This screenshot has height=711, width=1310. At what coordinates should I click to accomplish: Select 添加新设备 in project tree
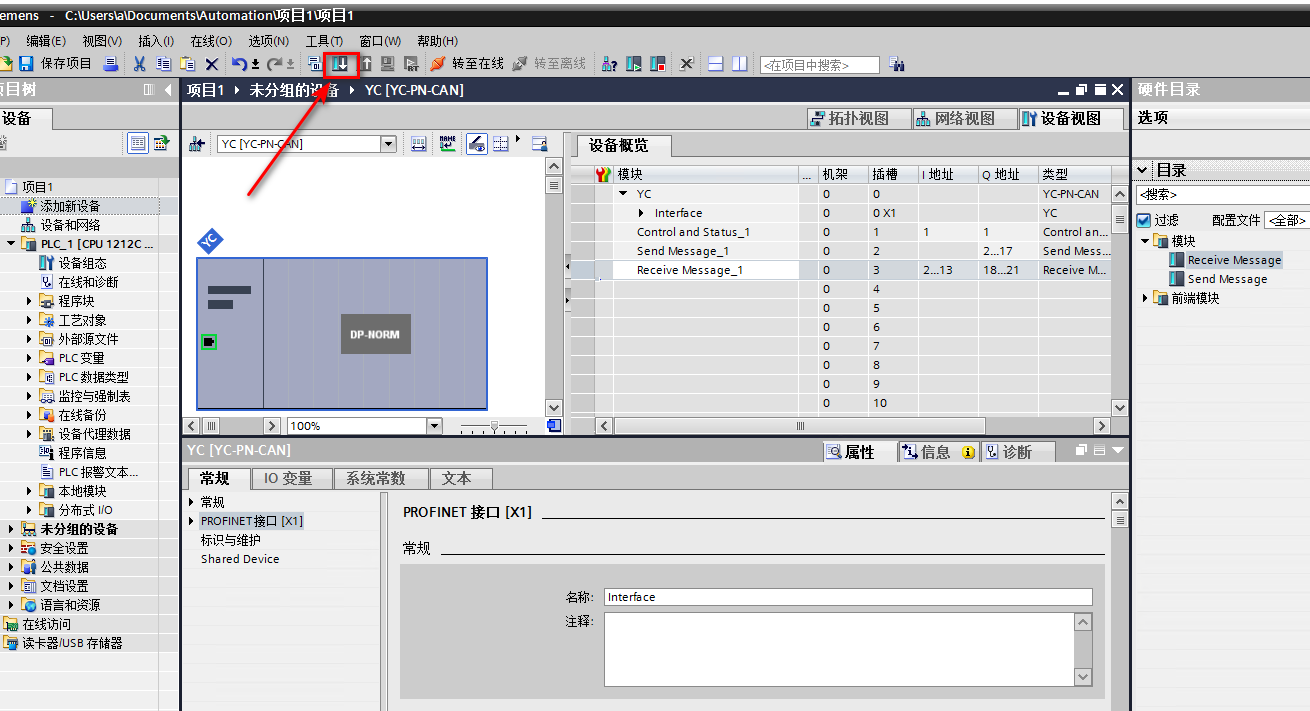click(x=70, y=206)
